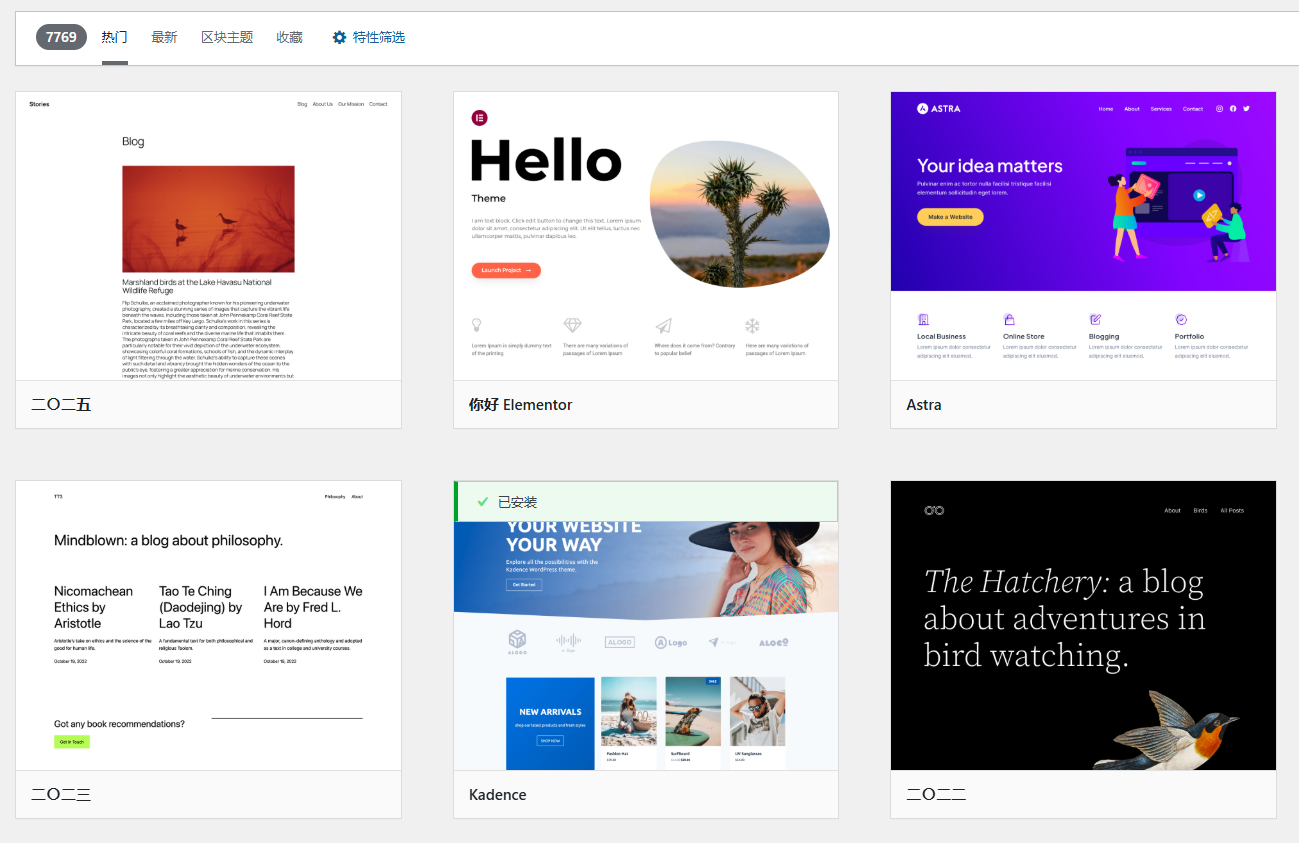
Task: Show the 收藏 themes tab
Action: coord(289,37)
